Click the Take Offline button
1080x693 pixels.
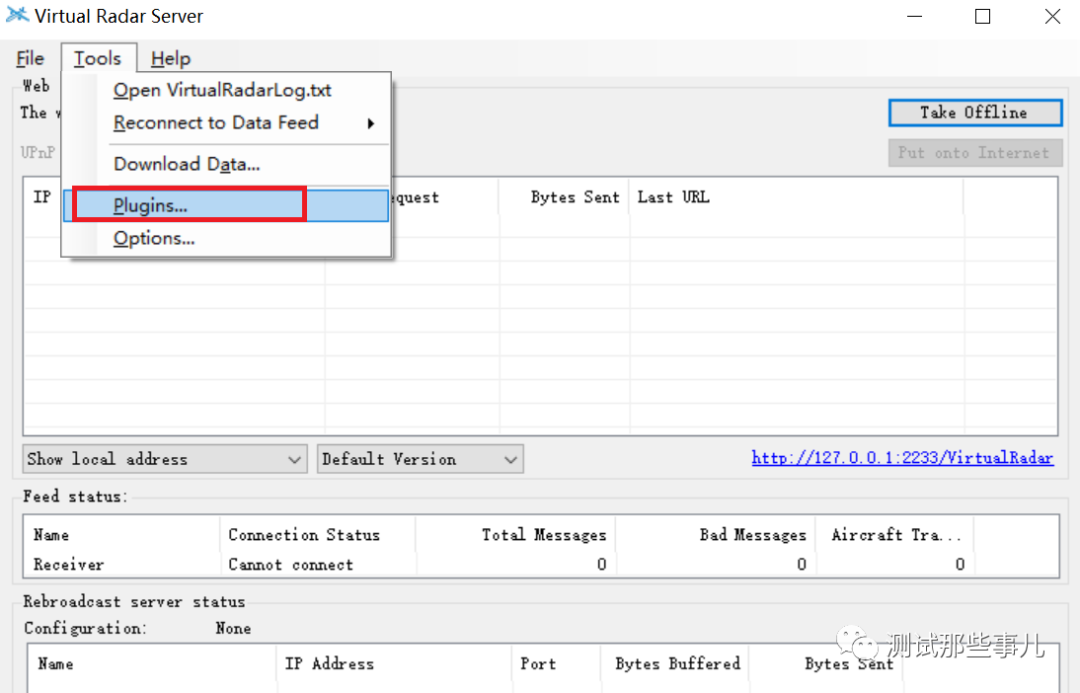point(975,113)
